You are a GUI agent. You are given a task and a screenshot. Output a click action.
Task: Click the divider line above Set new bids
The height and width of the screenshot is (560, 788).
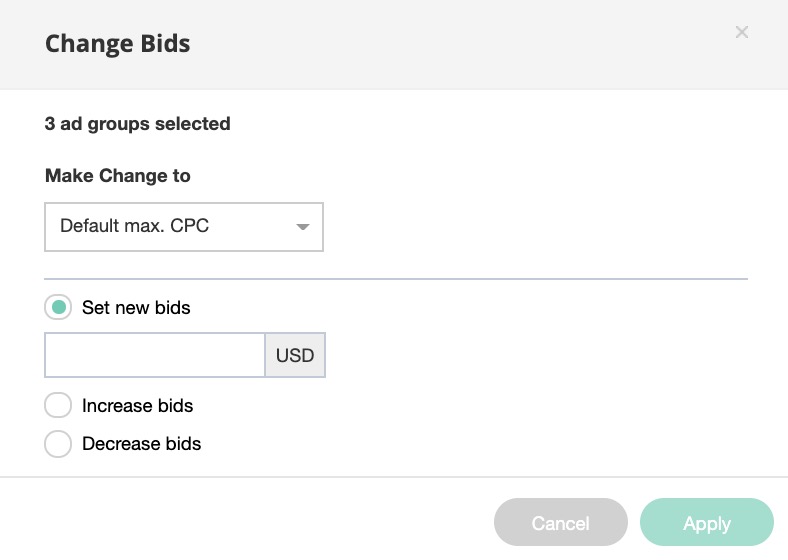click(396, 277)
